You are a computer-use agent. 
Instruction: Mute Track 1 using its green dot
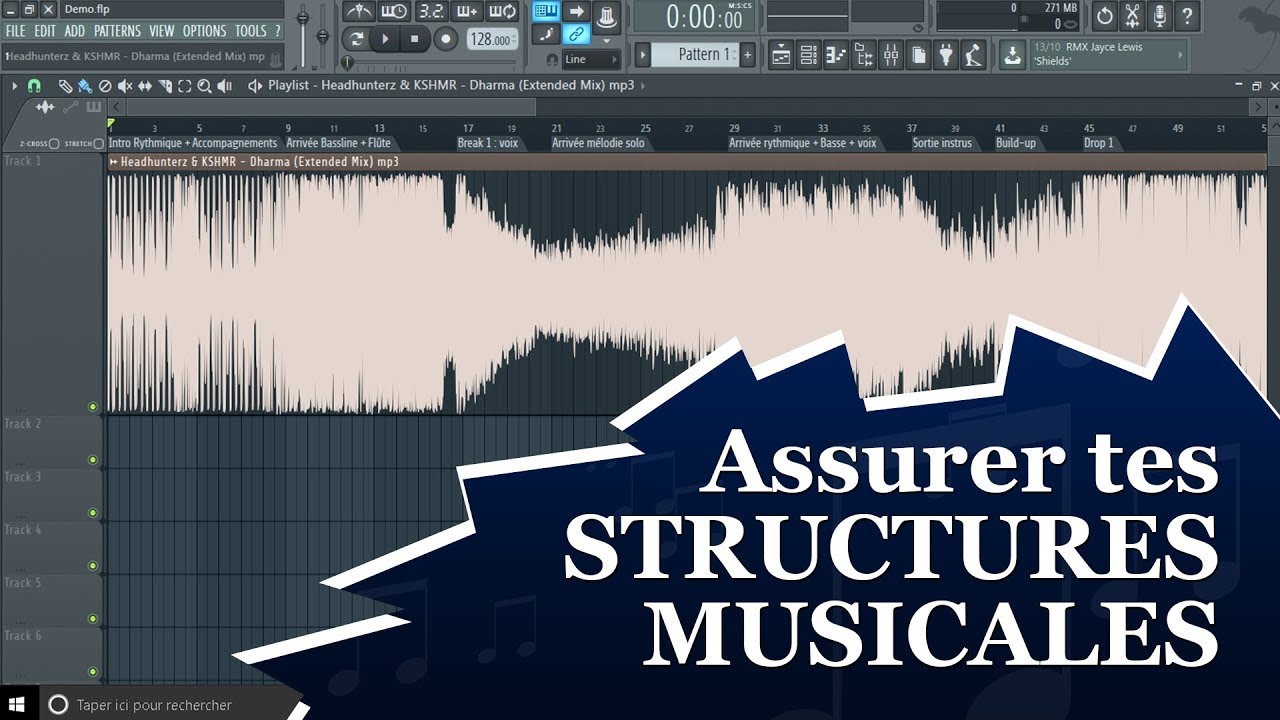point(93,407)
